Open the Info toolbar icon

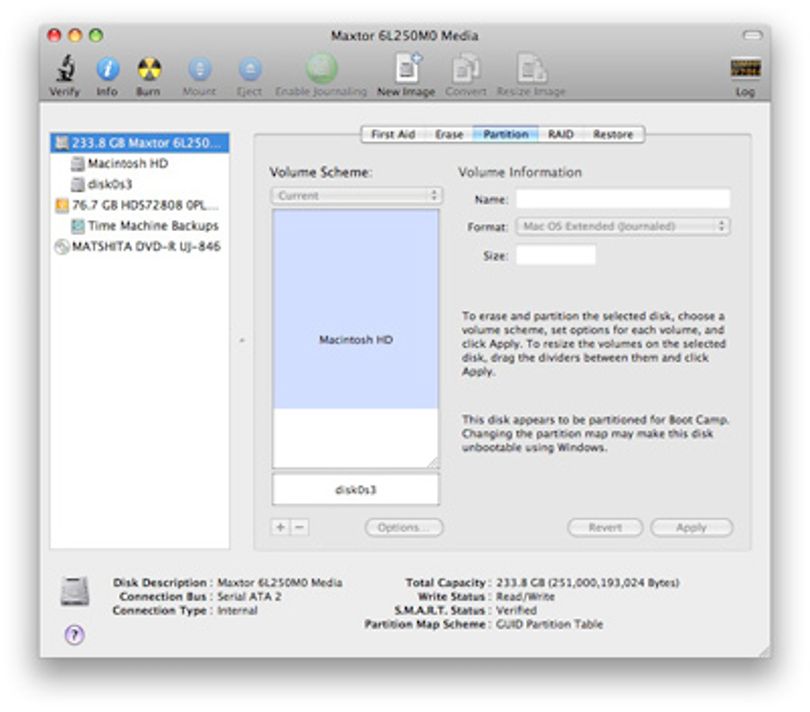107,69
